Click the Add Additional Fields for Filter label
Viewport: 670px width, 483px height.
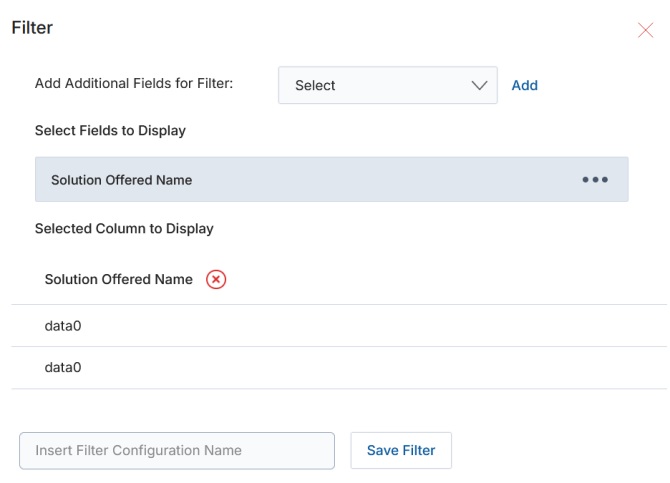click(134, 83)
